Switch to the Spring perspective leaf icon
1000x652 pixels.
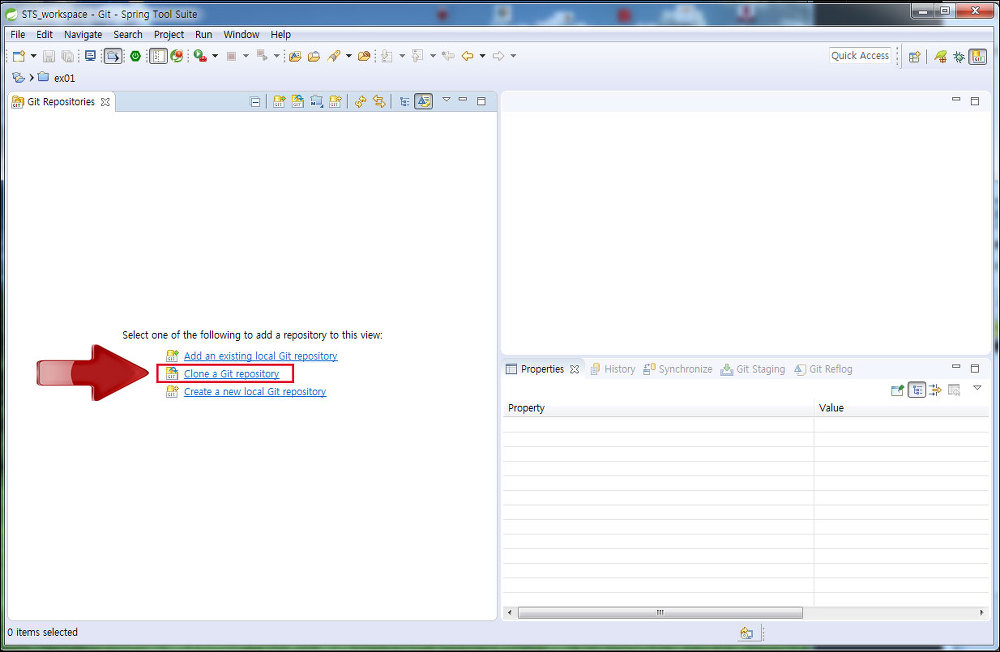click(940, 57)
